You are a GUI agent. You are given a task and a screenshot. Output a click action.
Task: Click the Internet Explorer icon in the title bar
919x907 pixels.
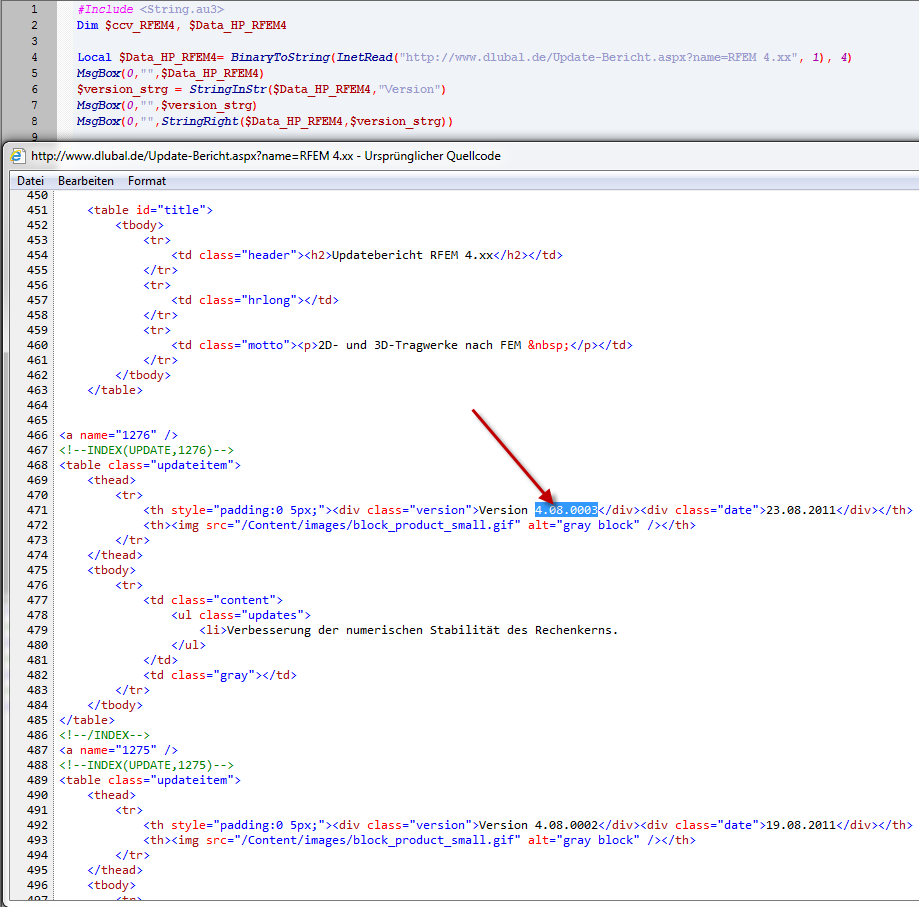[17, 156]
